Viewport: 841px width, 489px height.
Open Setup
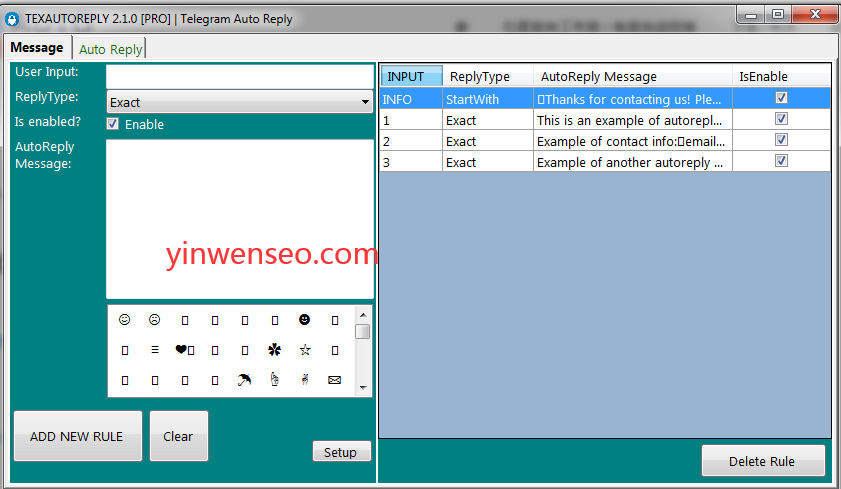click(341, 452)
